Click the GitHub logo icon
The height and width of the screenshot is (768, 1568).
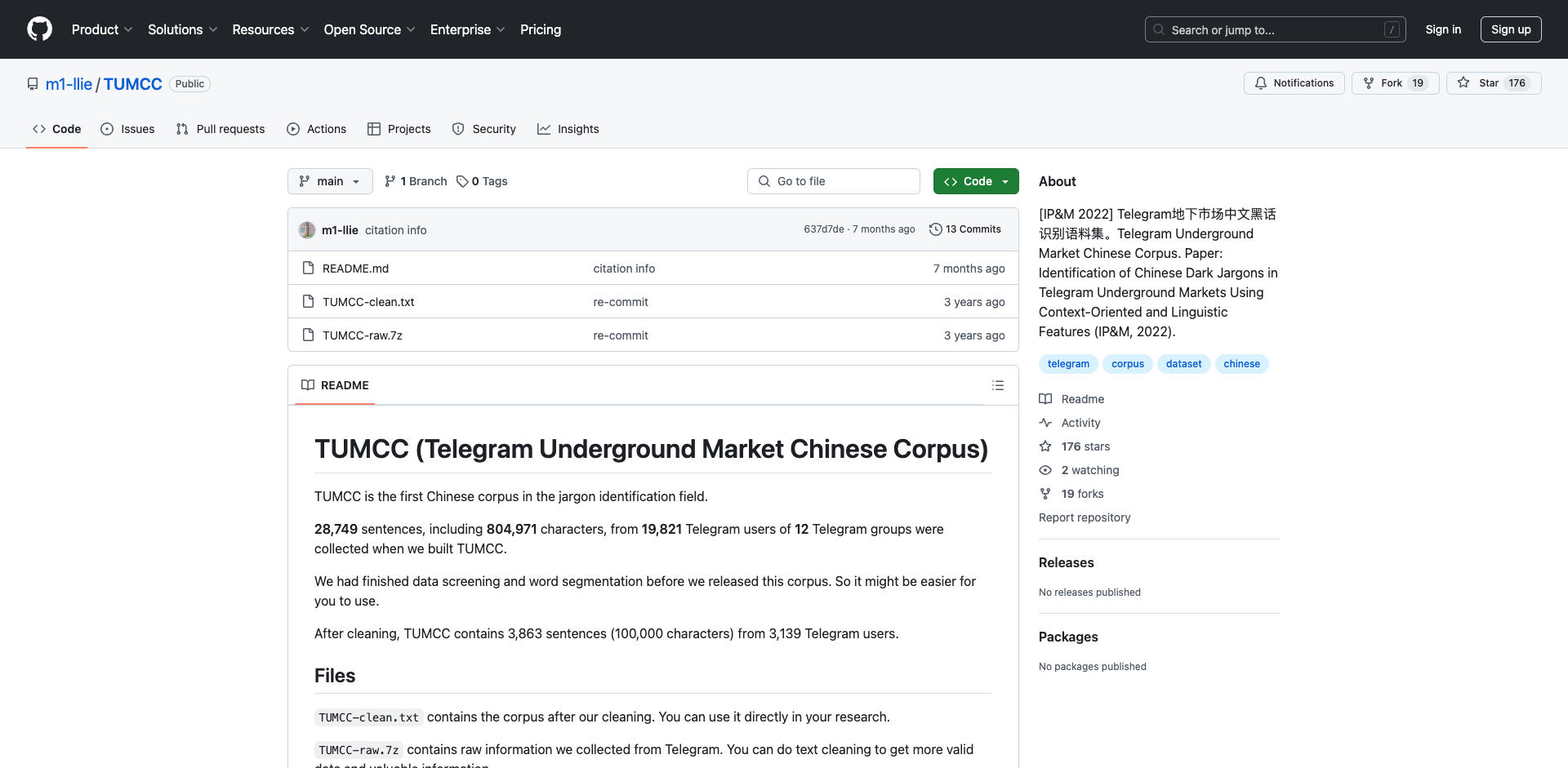click(39, 29)
